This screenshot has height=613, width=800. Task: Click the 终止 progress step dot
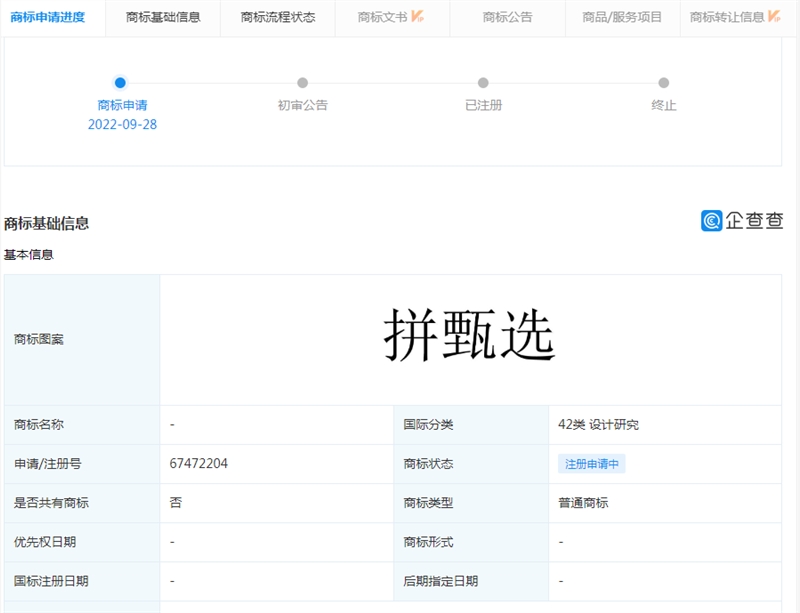tap(663, 83)
